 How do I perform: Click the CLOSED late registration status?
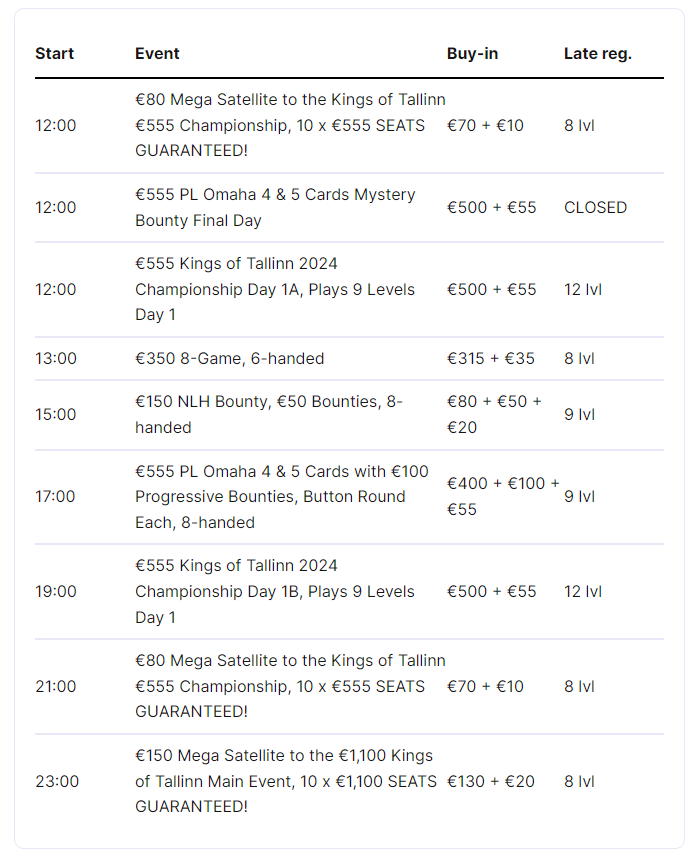click(x=595, y=207)
